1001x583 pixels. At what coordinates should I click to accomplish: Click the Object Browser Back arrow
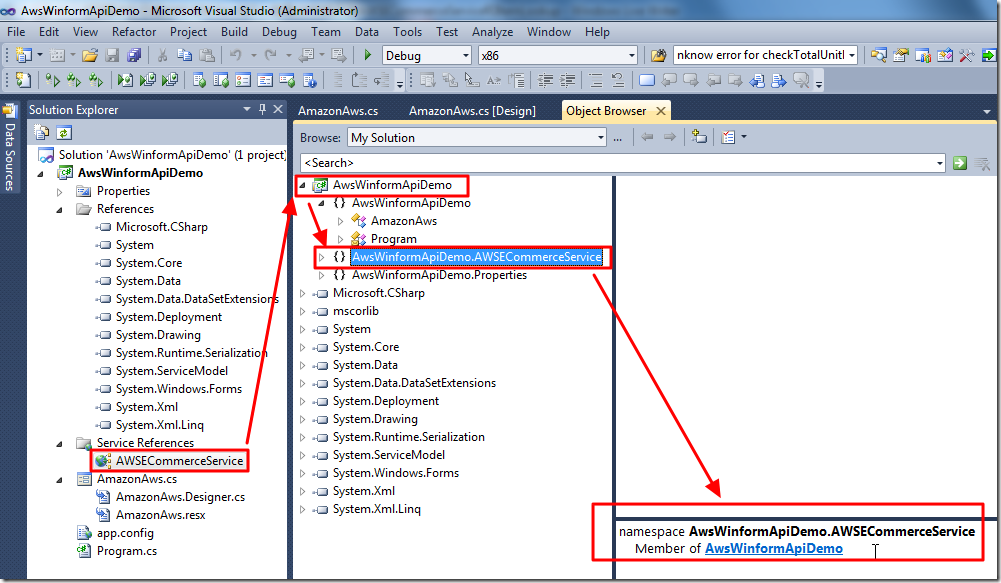647,137
